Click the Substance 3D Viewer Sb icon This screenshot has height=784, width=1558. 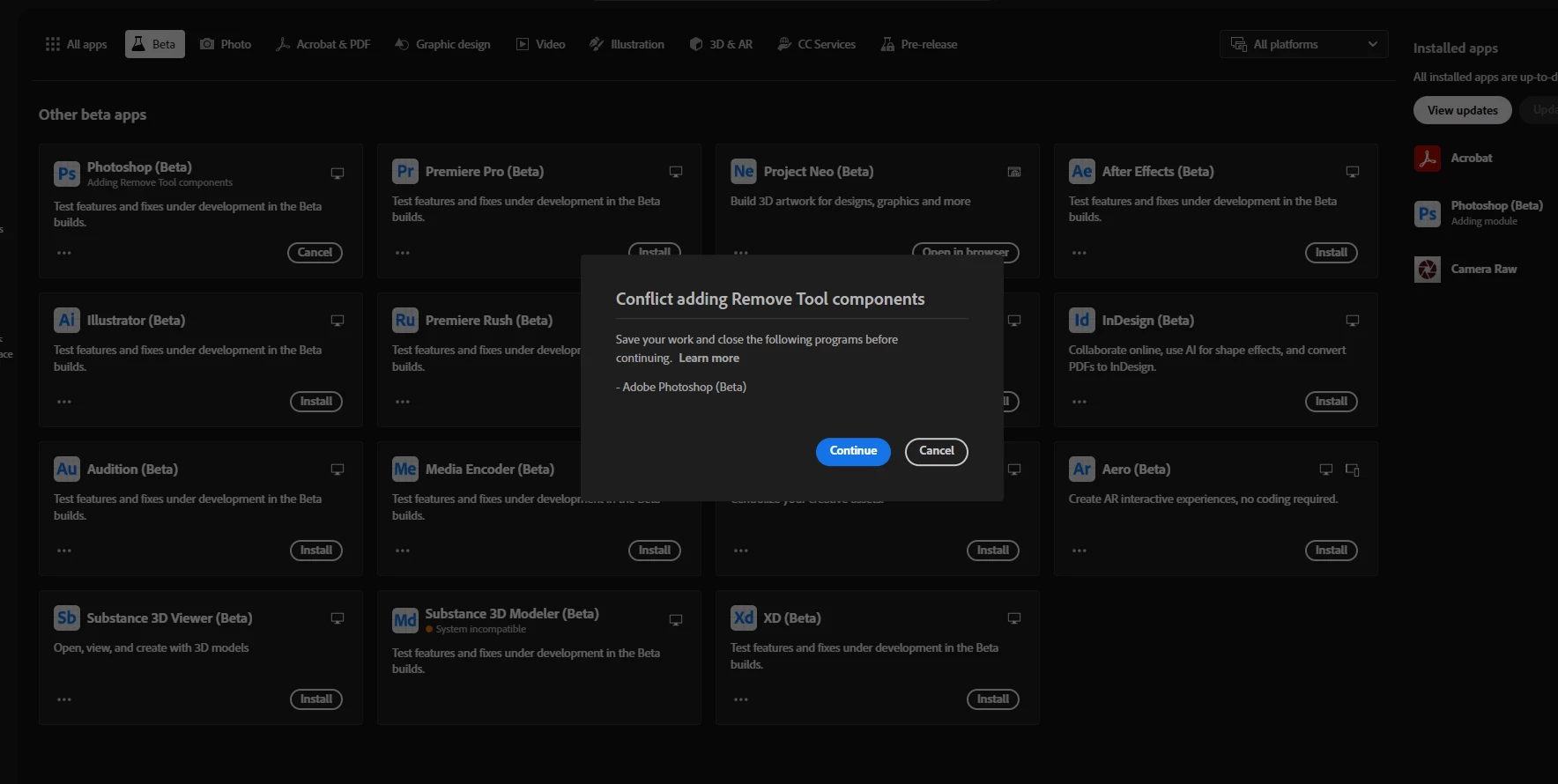click(x=67, y=618)
